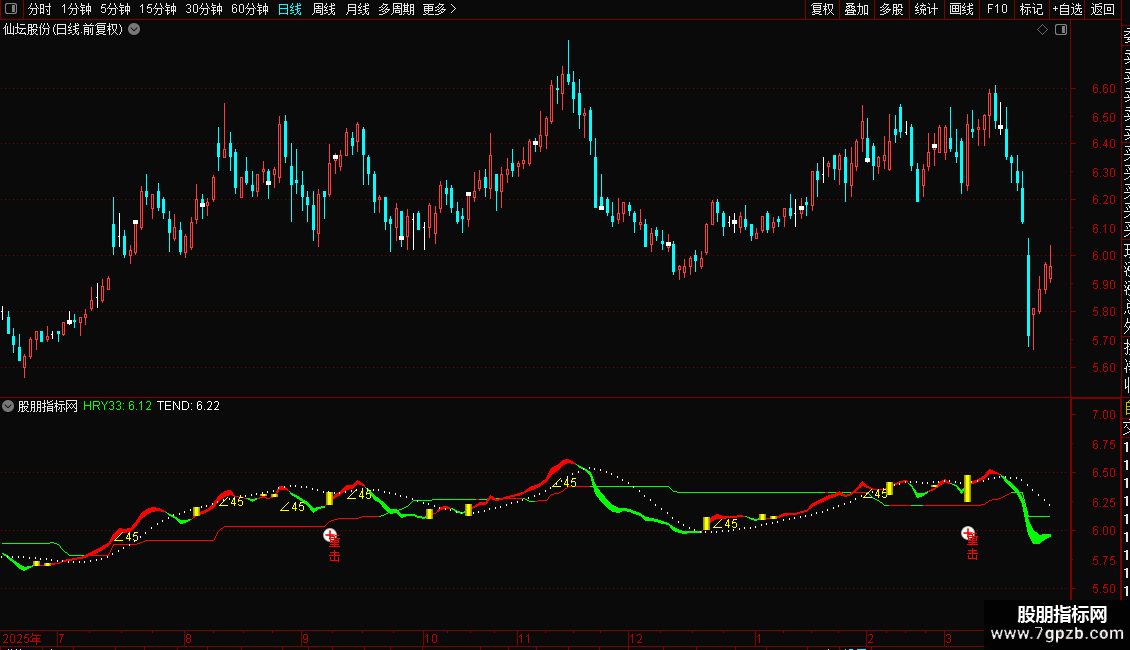The width and height of the screenshot is (1130, 650).
Task: Toggle 复权 price adjustment
Action: click(x=822, y=9)
